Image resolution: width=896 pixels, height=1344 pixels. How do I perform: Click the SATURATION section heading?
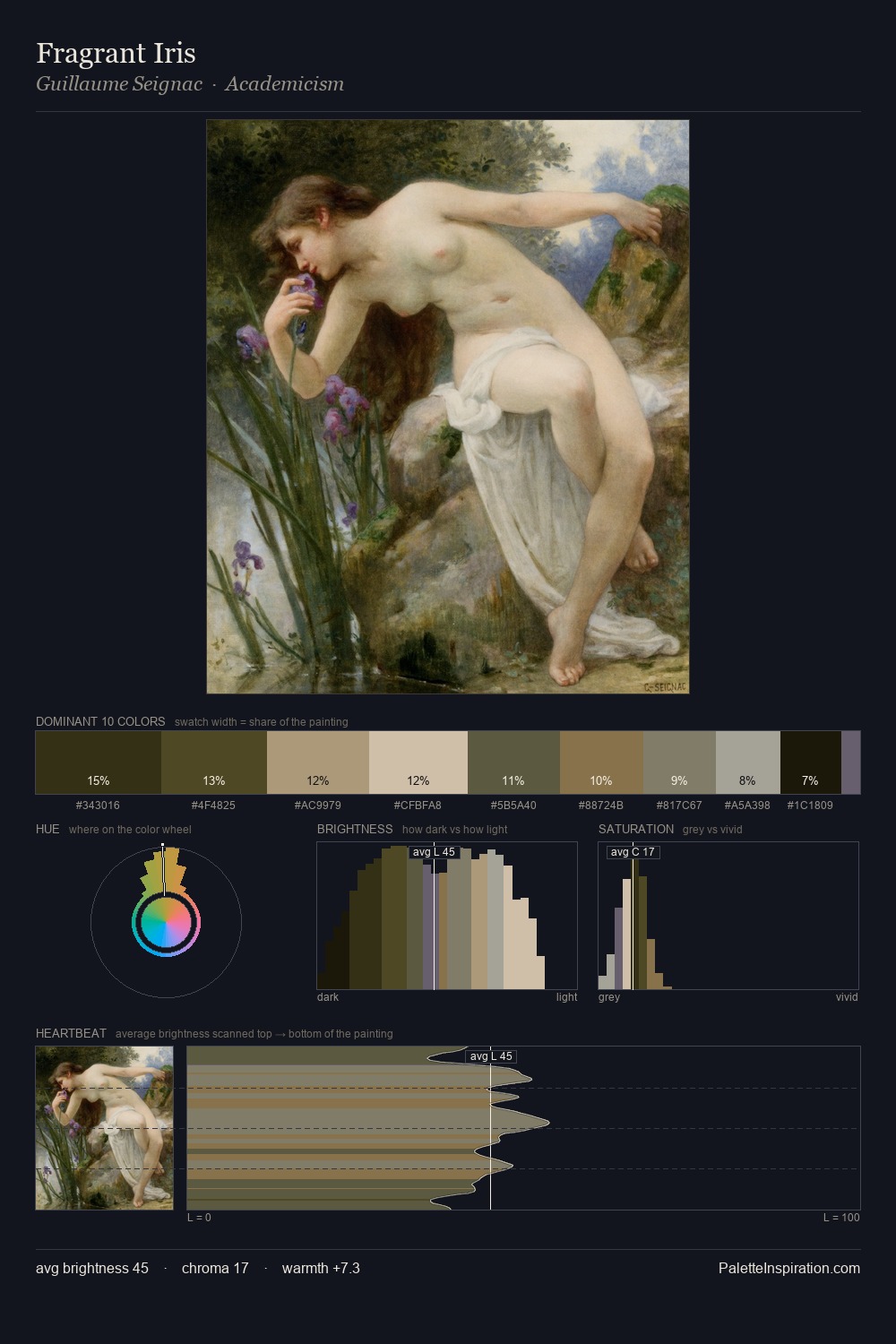click(x=636, y=829)
